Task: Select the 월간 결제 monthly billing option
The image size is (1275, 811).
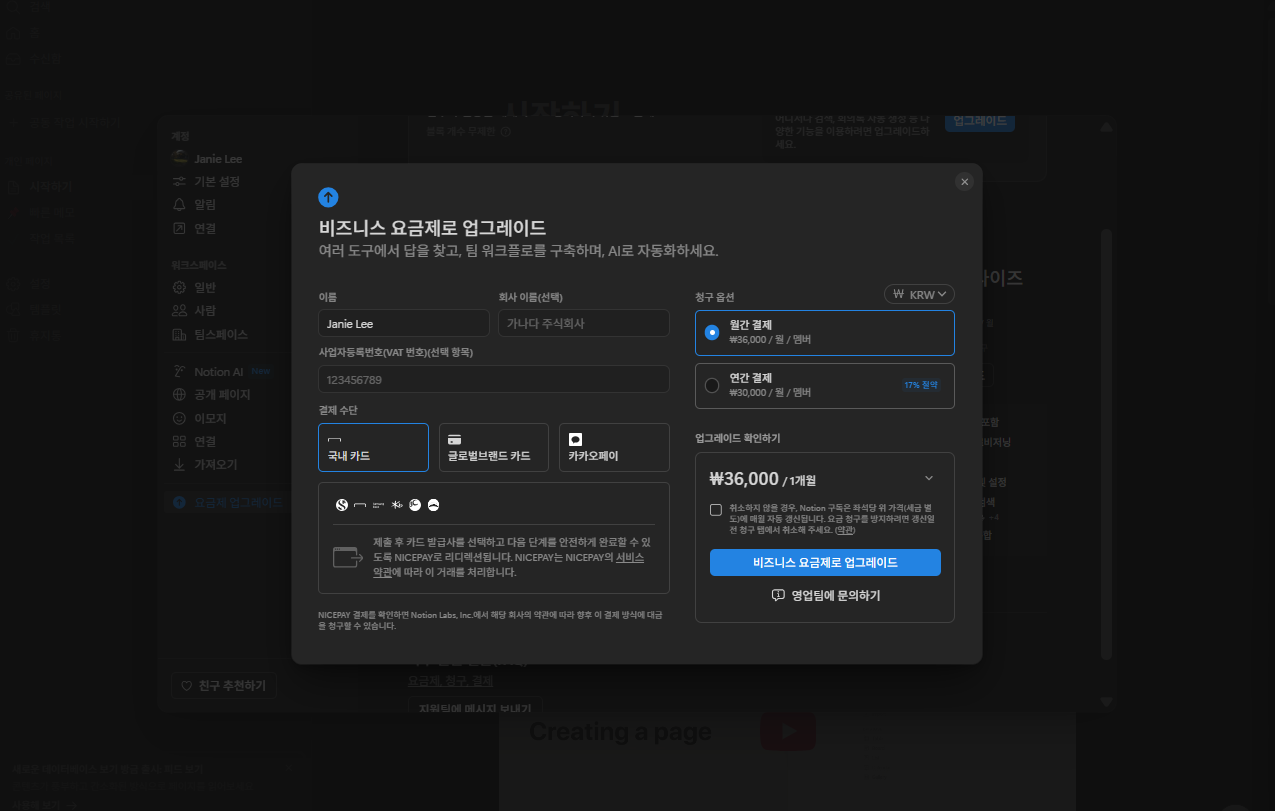Action: tap(825, 333)
